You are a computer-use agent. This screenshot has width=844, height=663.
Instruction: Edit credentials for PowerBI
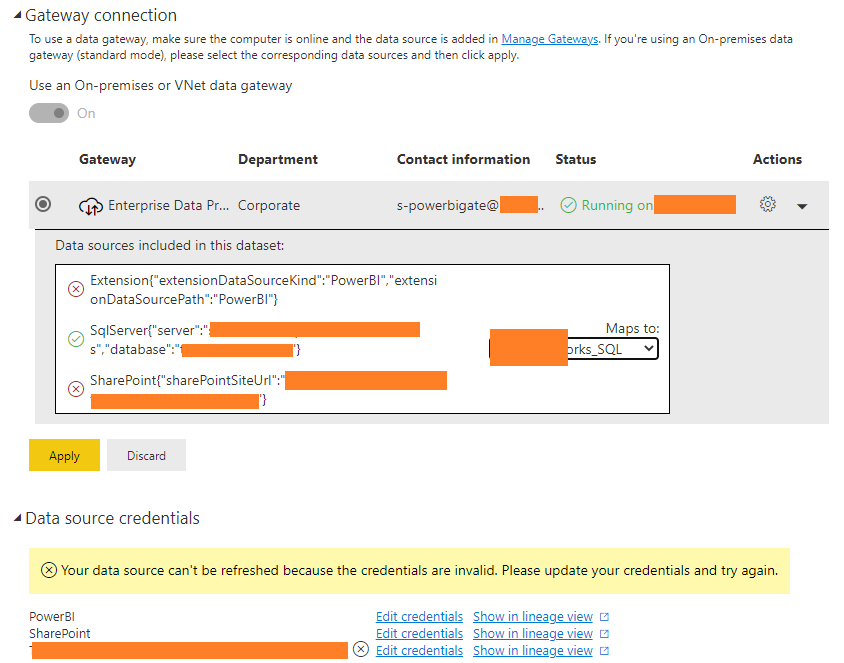(x=419, y=617)
